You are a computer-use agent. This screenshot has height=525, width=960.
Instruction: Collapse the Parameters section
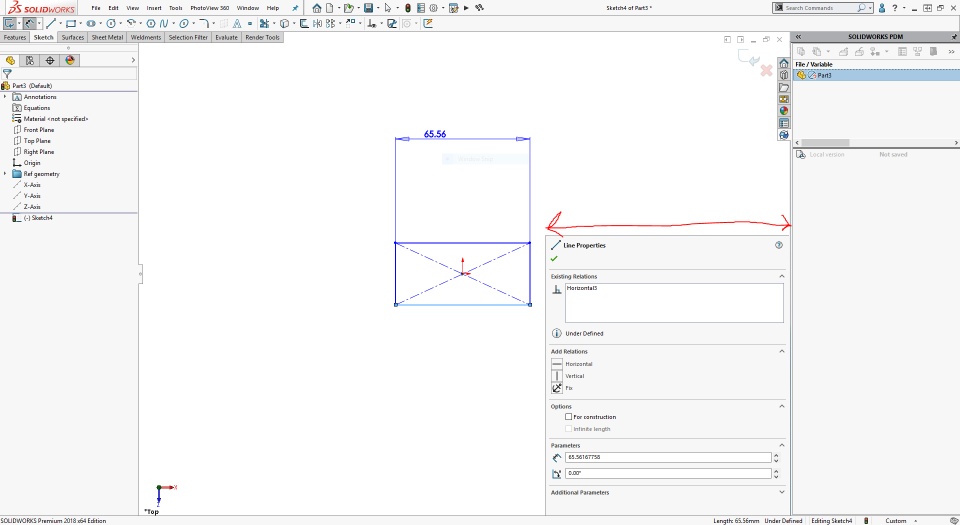pyautogui.click(x=782, y=445)
